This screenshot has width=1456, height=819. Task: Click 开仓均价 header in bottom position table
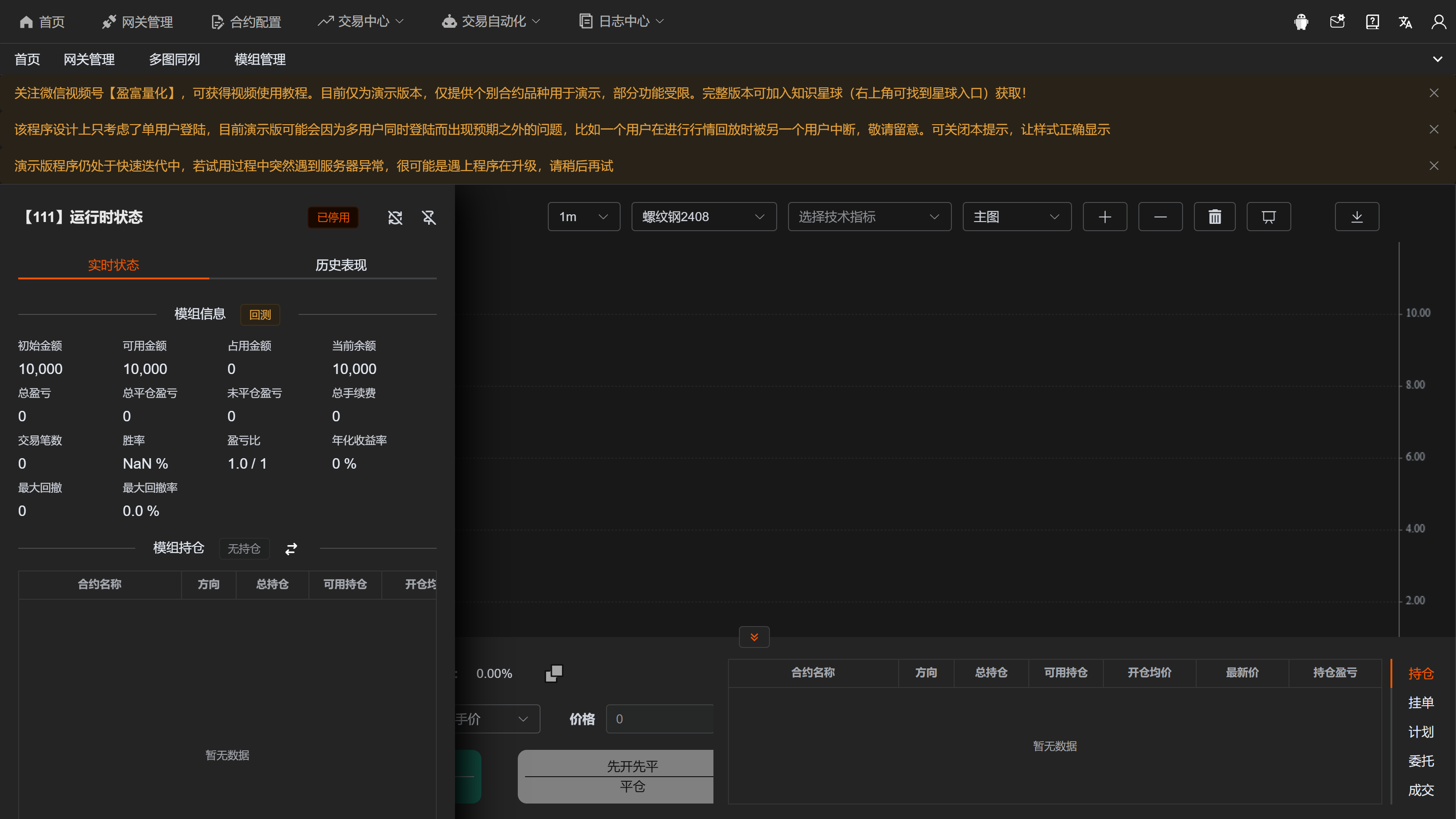point(1150,672)
